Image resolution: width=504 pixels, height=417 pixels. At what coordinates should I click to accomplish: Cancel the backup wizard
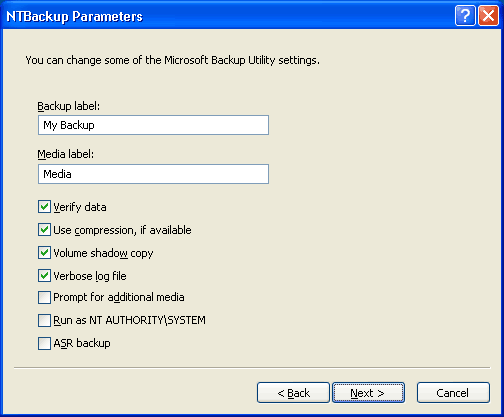(x=453, y=393)
